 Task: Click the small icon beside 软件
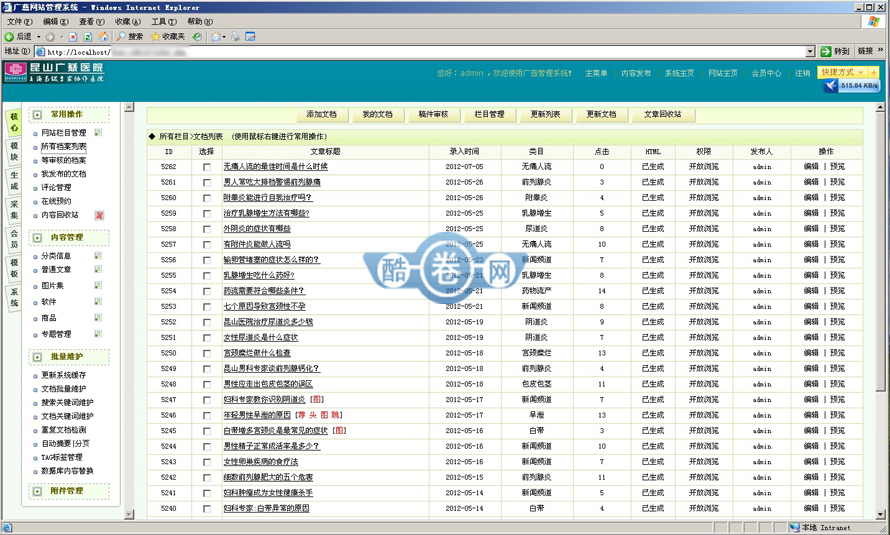point(98,302)
